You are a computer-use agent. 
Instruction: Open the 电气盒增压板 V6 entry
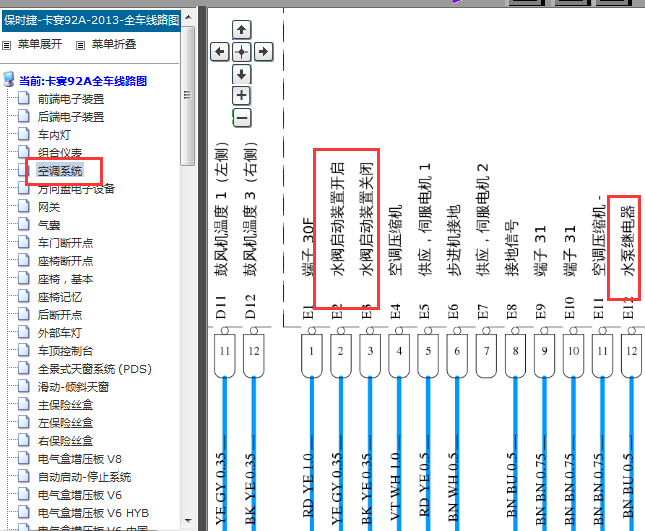coord(80,495)
